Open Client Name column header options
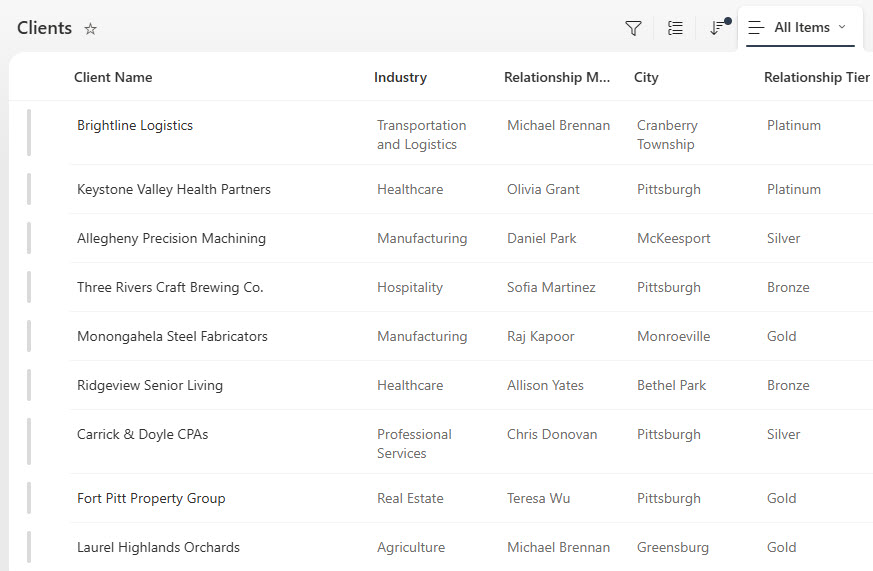Screen dimensions: 873x571 coord(113,77)
